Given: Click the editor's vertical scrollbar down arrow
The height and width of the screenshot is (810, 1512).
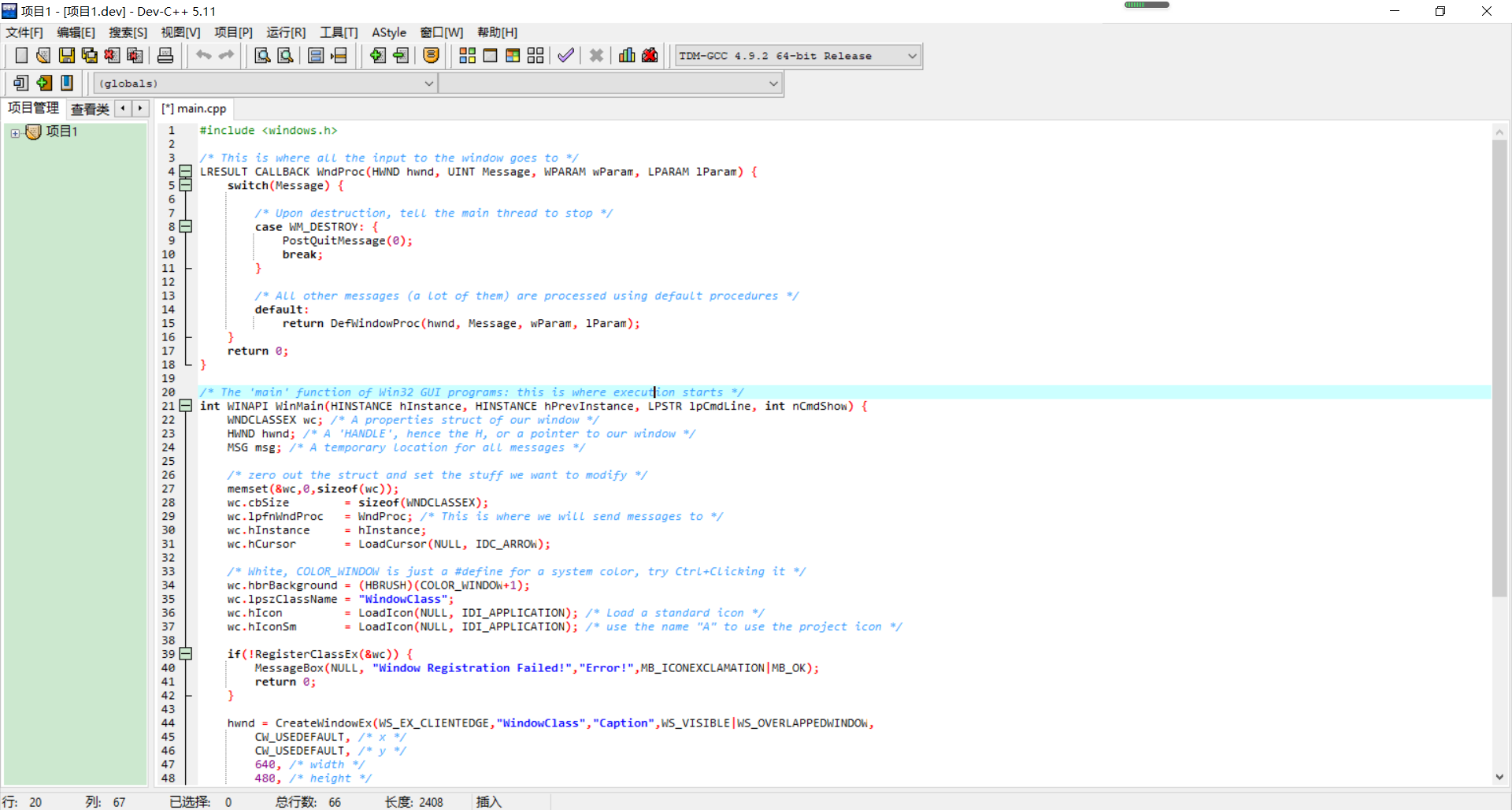Looking at the screenshot, I should coord(1501,777).
